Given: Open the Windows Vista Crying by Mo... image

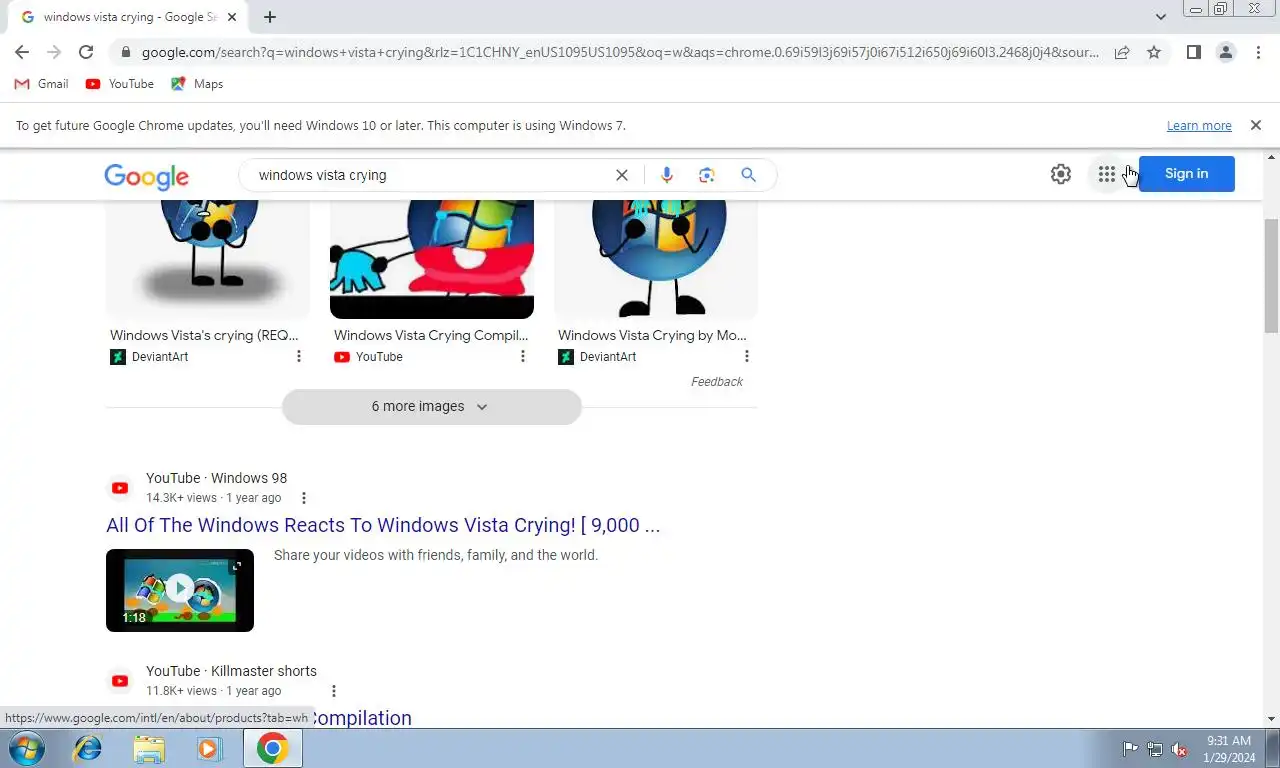Looking at the screenshot, I should click(656, 258).
